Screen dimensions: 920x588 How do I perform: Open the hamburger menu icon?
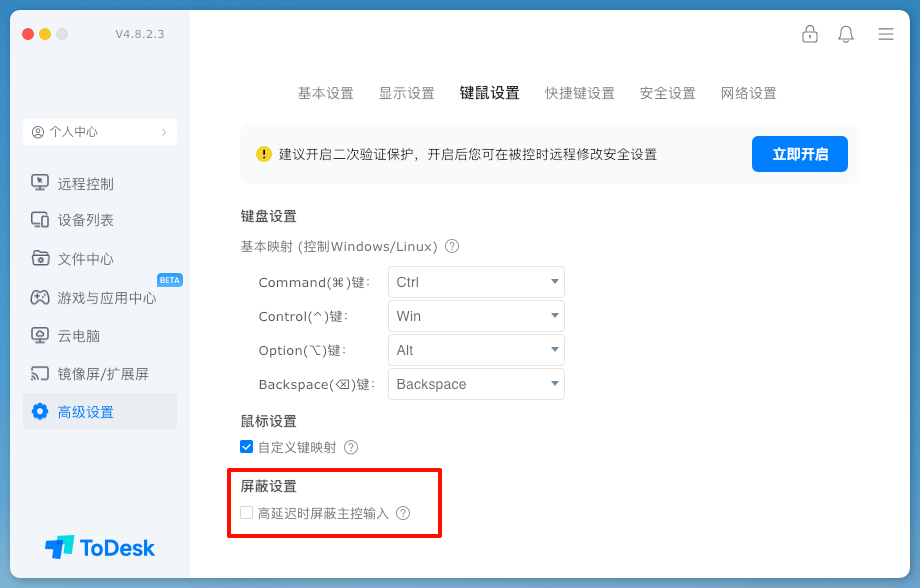click(886, 34)
